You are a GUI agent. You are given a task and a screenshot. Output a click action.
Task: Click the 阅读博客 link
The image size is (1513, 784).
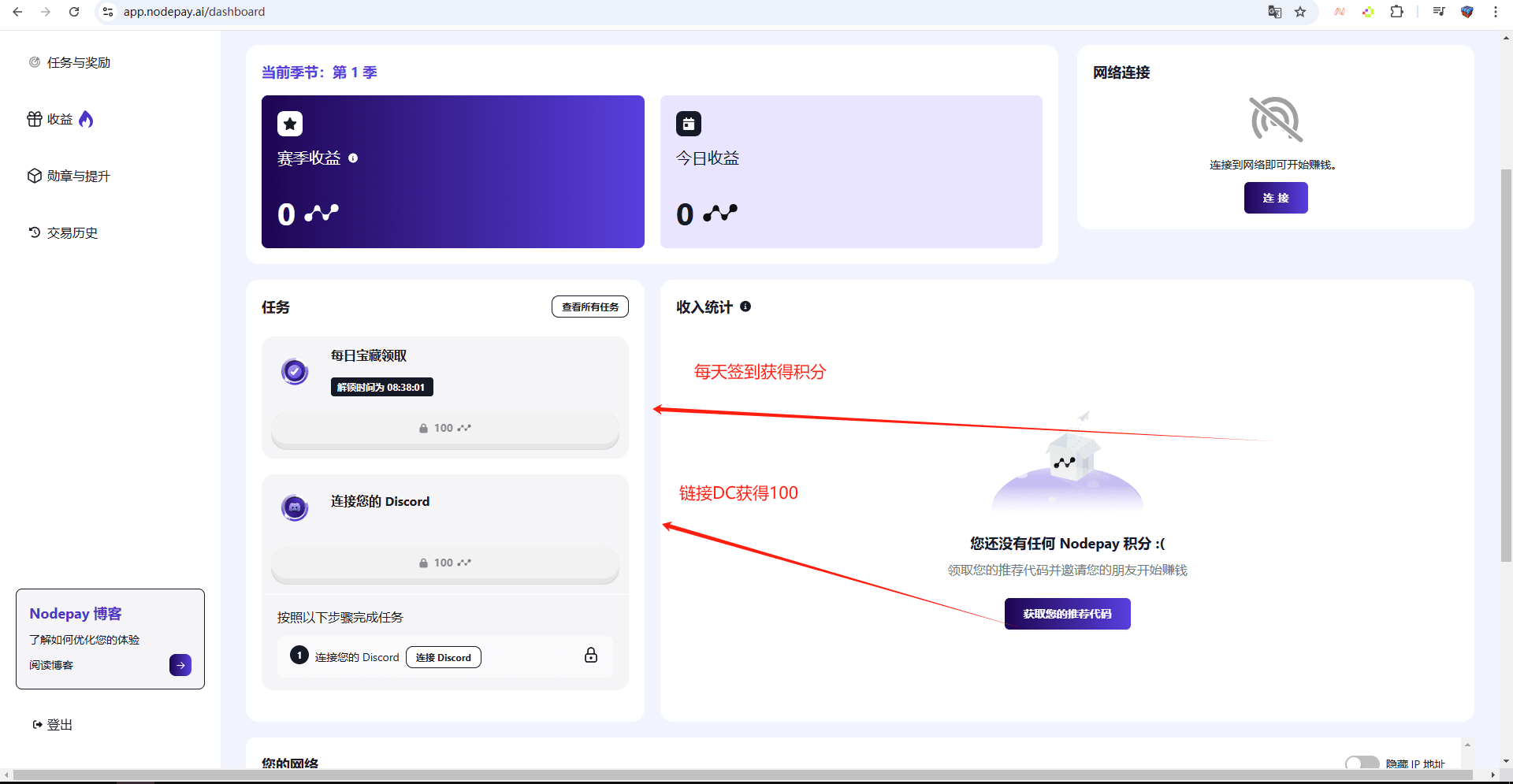coord(51,665)
